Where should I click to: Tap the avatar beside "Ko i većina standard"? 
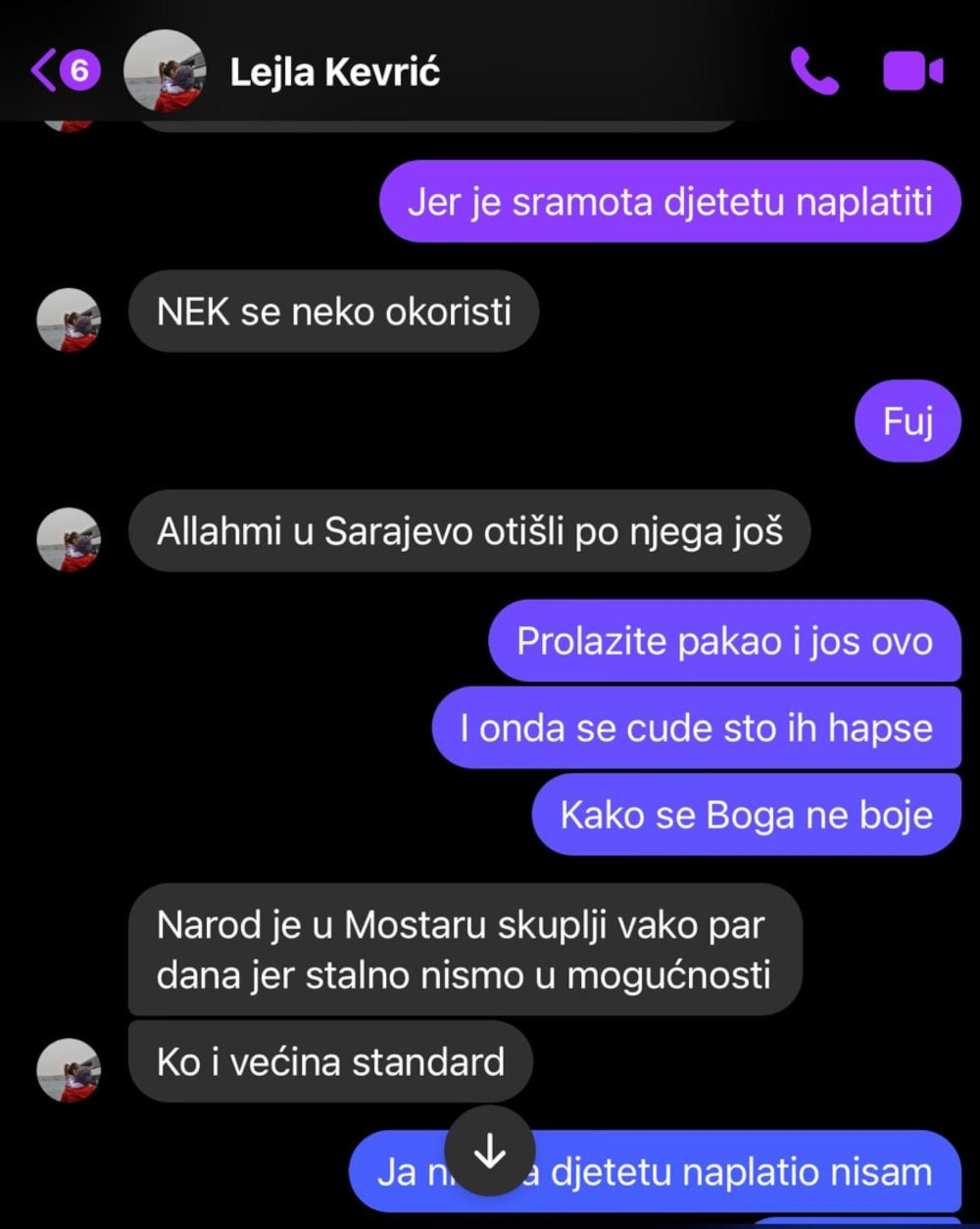click(x=69, y=1070)
